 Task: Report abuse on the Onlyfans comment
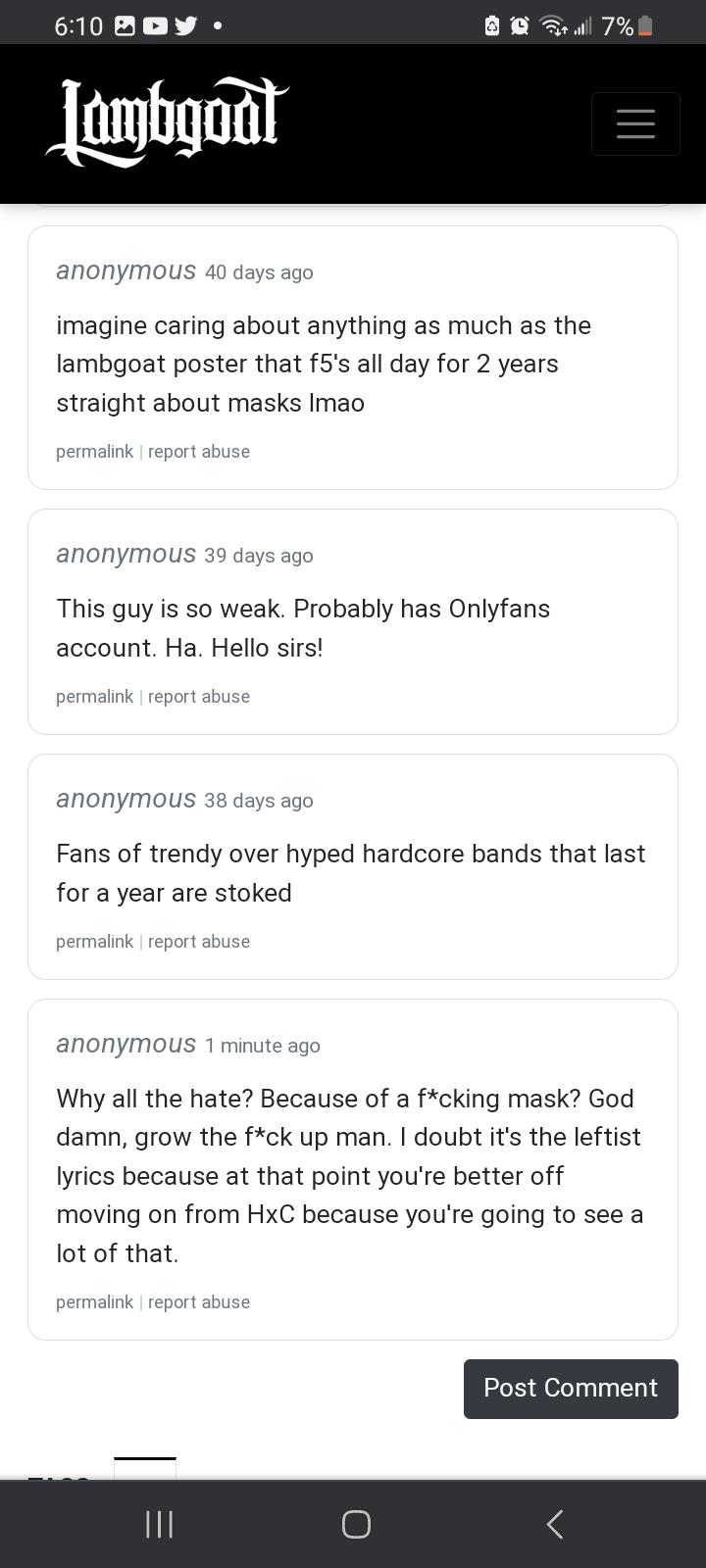pyautogui.click(x=199, y=697)
